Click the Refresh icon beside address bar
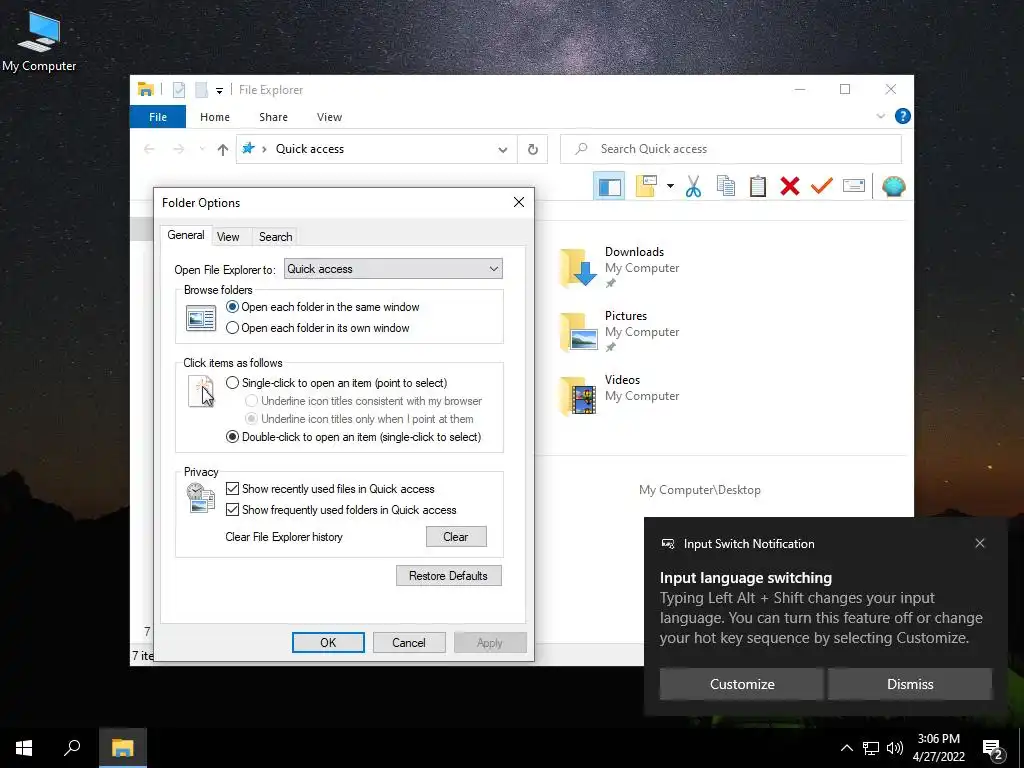The height and width of the screenshot is (768, 1024). 533,150
